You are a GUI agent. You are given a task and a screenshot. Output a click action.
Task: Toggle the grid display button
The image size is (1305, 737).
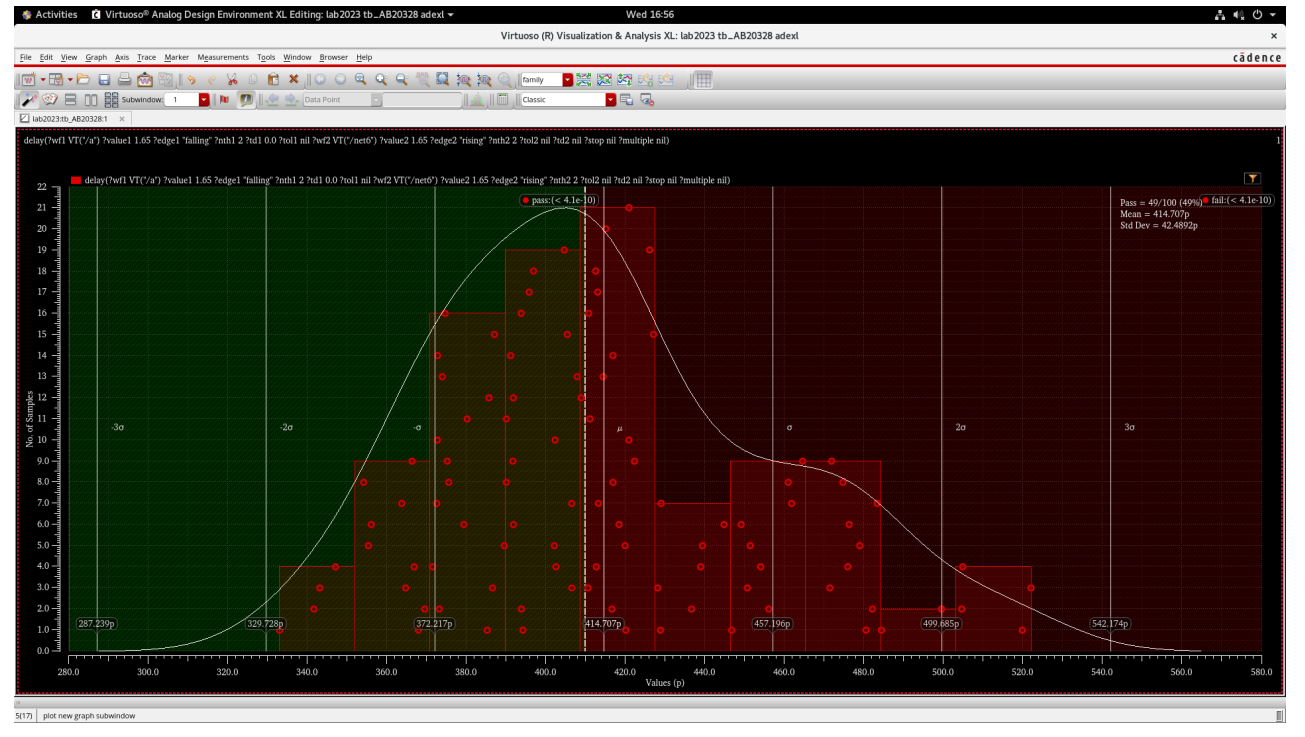[703, 80]
